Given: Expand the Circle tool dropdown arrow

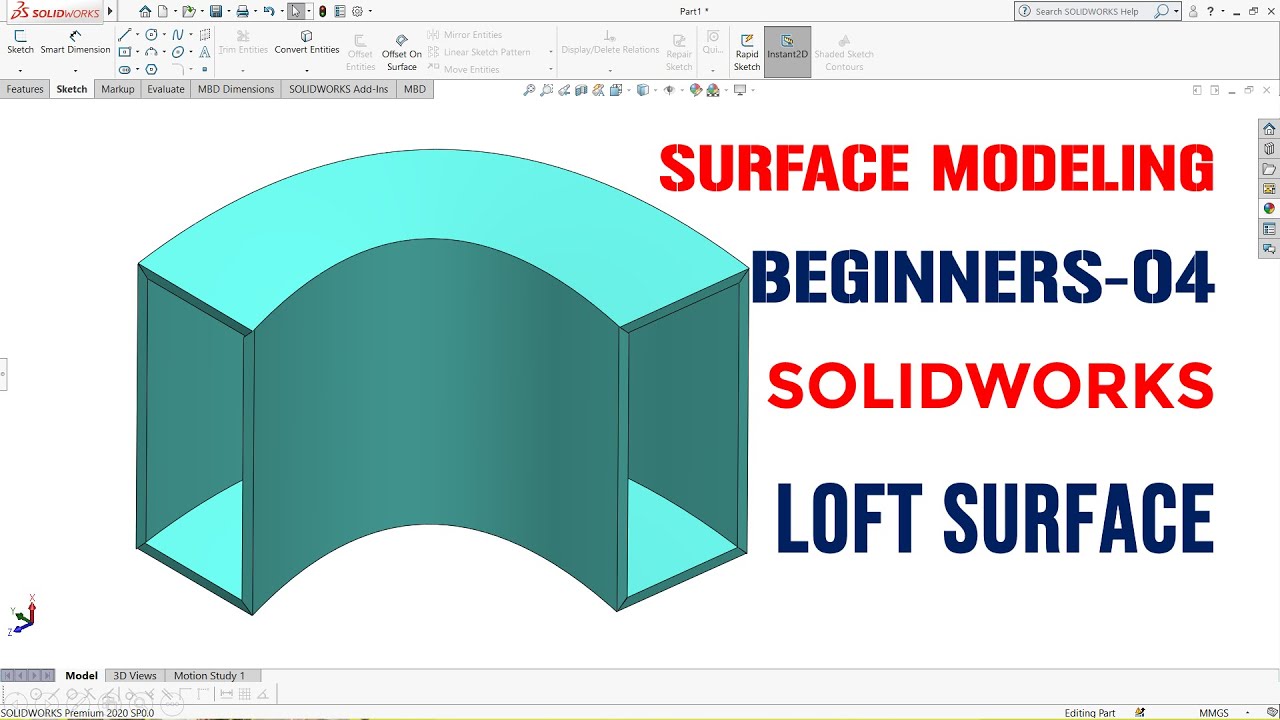Looking at the screenshot, I should point(164,35).
